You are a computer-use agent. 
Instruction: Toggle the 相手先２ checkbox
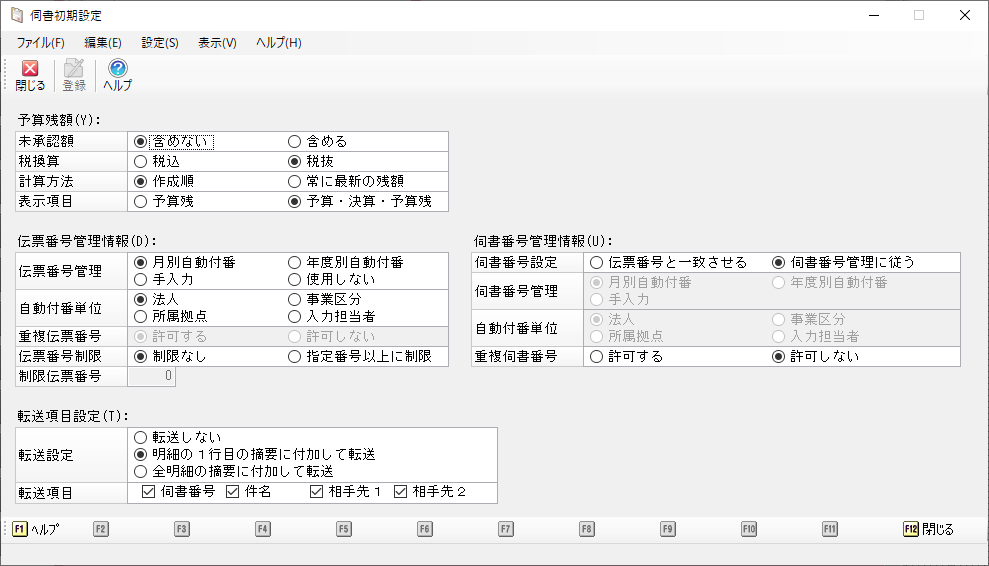coord(401,492)
